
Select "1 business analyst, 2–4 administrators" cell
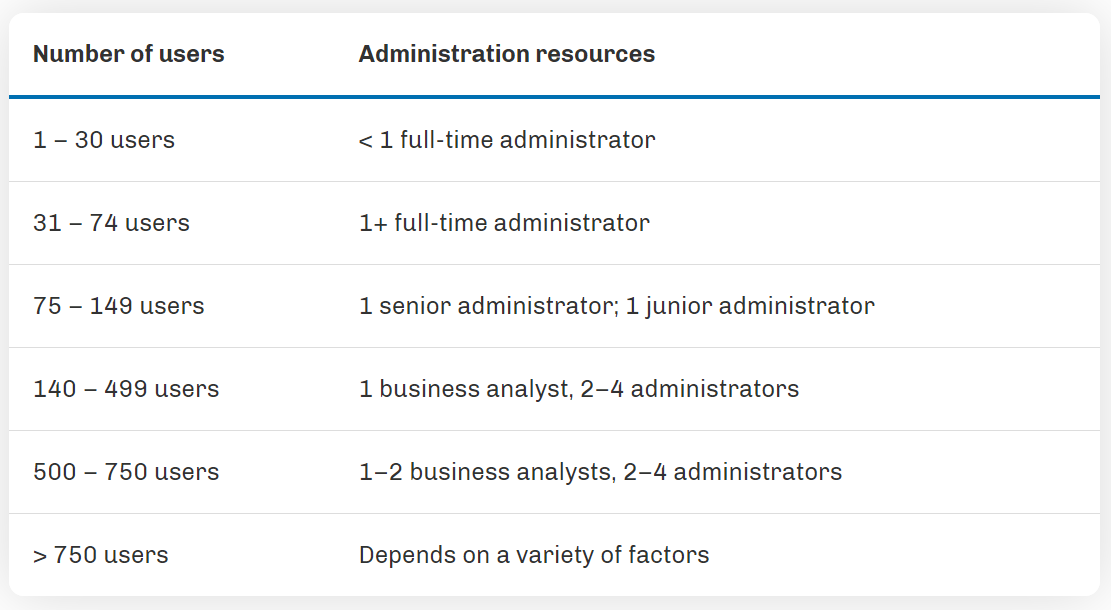point(578,389)
